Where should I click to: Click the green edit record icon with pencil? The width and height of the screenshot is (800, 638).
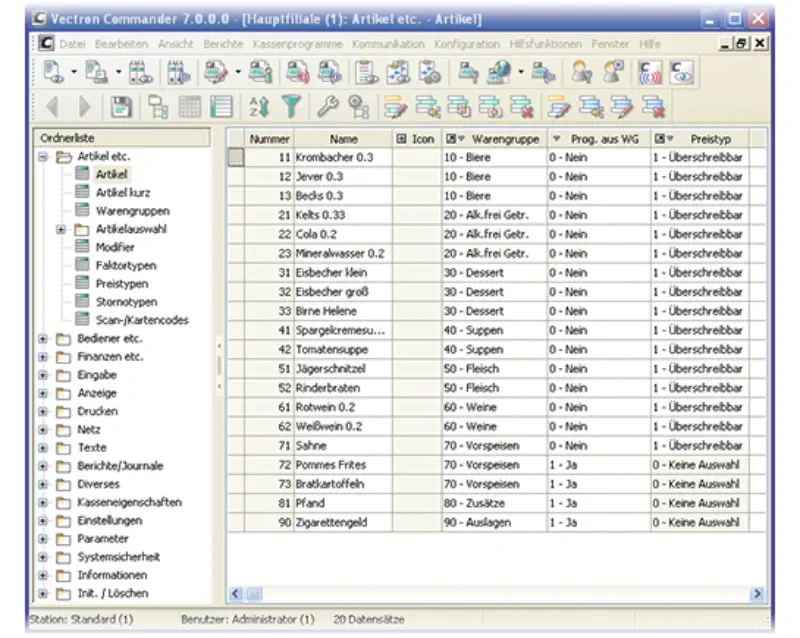[x=395, y=107]
